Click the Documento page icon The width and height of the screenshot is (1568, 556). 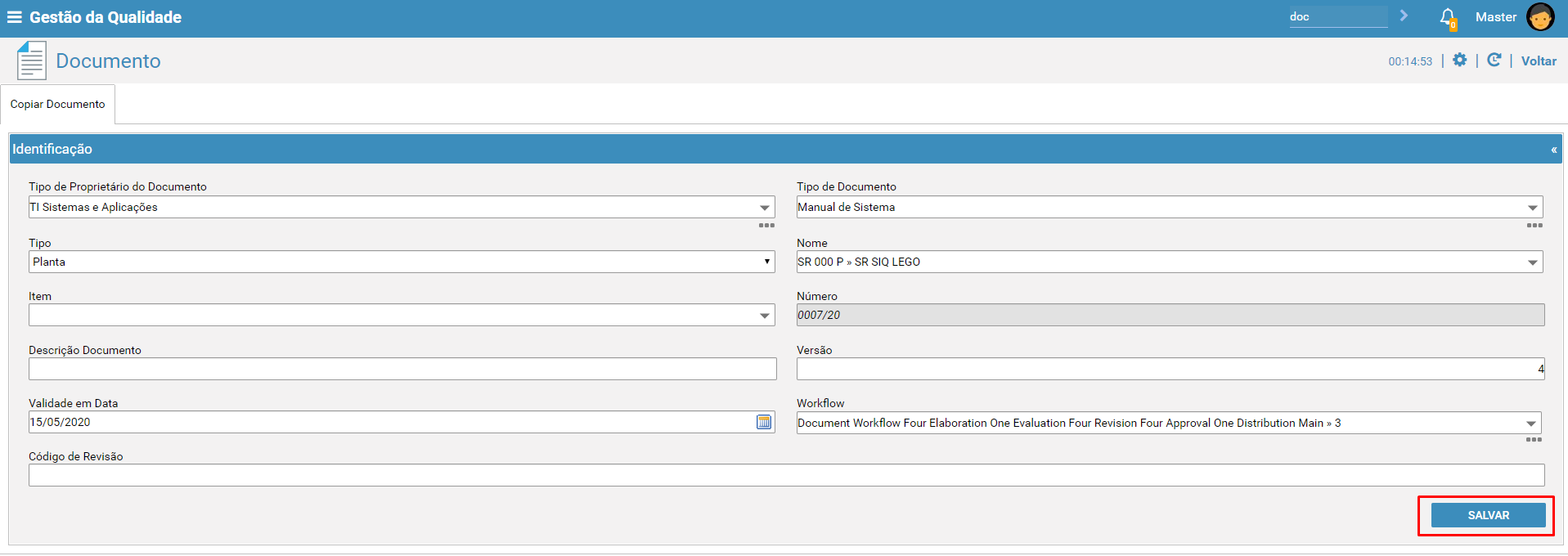pyautogui.click(x=31, y=61)
